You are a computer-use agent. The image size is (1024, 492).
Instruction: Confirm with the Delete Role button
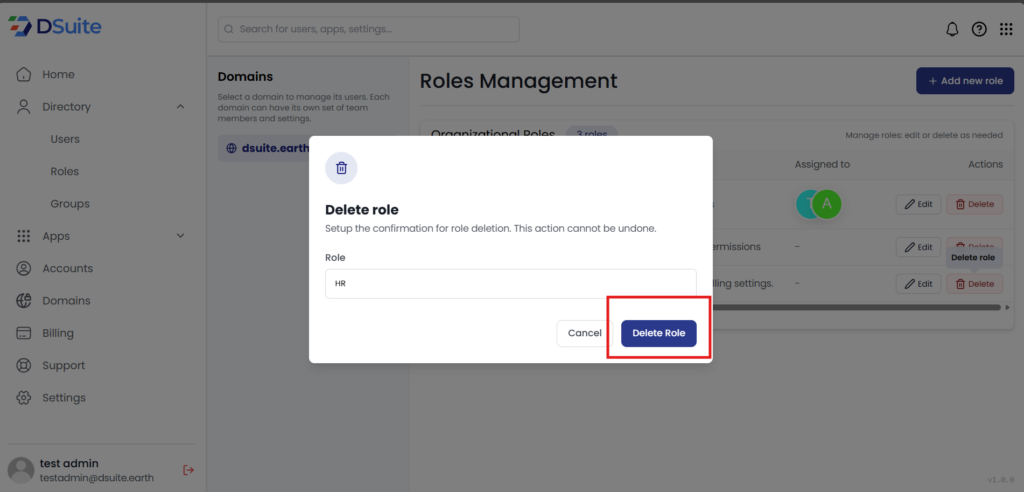point(658,333)
